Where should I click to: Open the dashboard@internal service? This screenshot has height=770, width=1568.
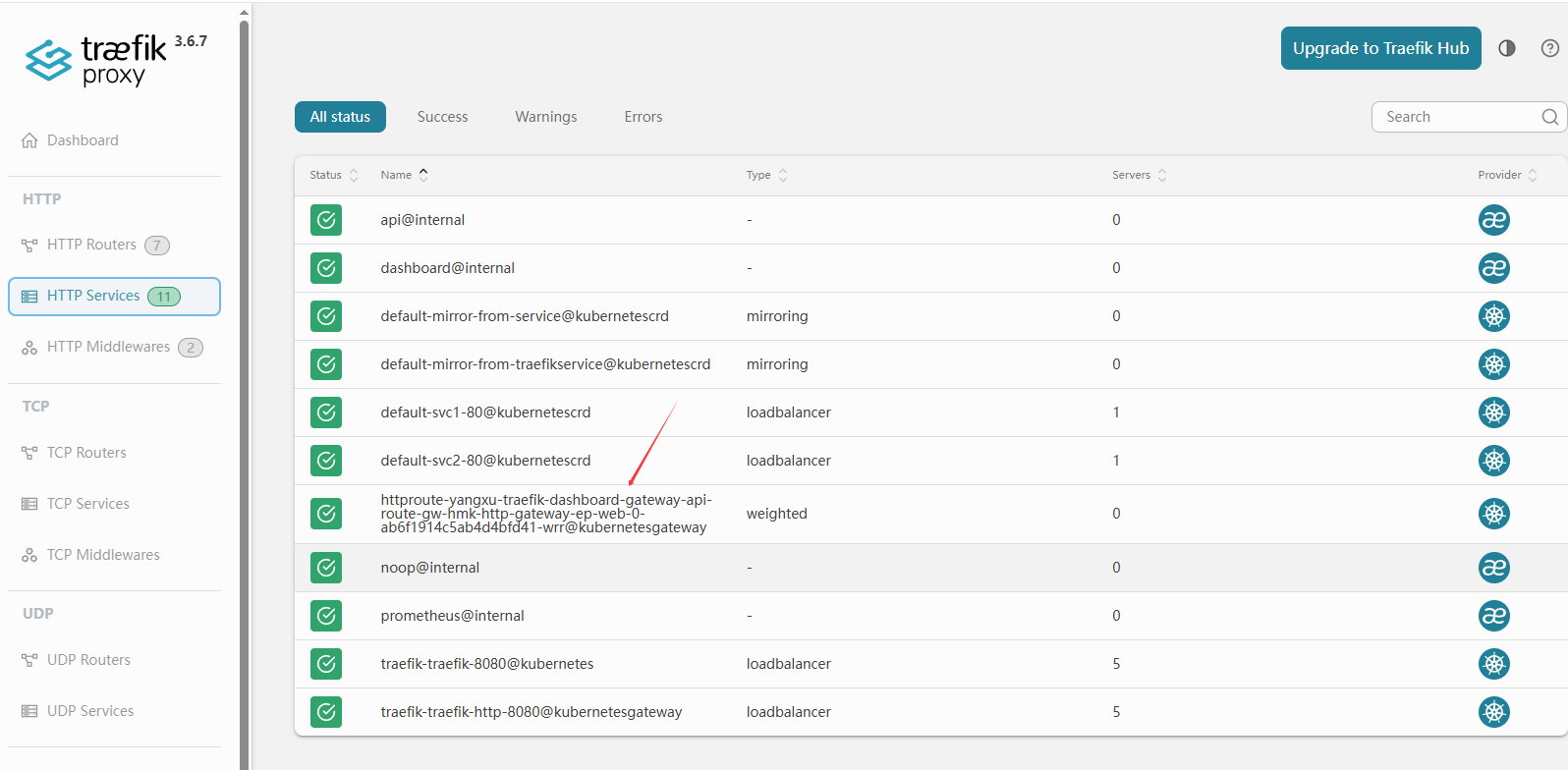(x=930, y=268)
